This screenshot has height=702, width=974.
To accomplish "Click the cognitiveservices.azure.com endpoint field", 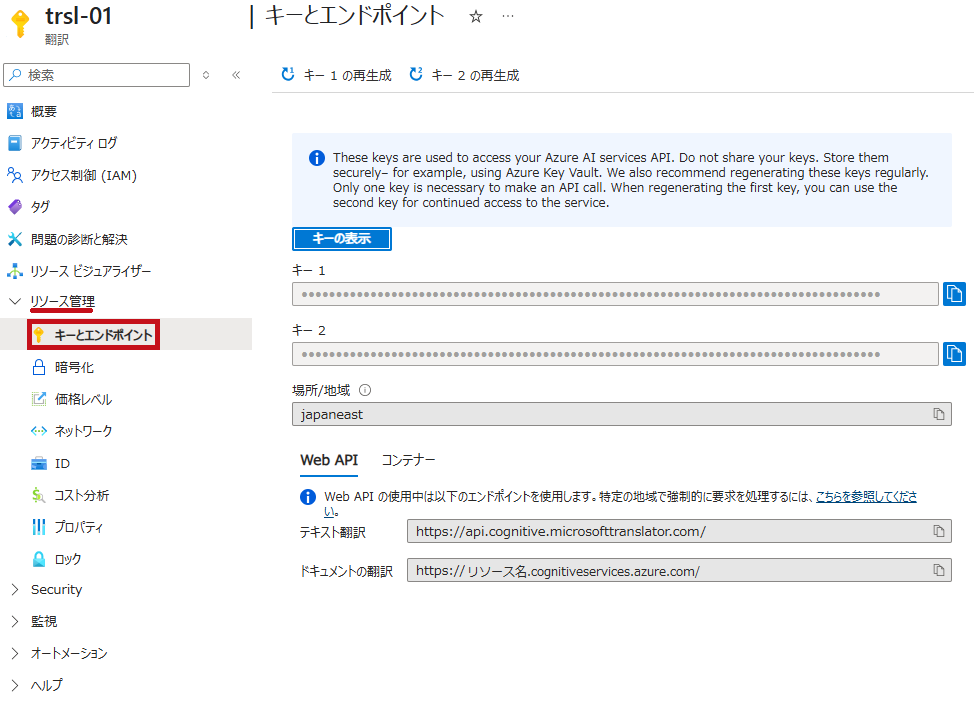I will click(679, 570).
